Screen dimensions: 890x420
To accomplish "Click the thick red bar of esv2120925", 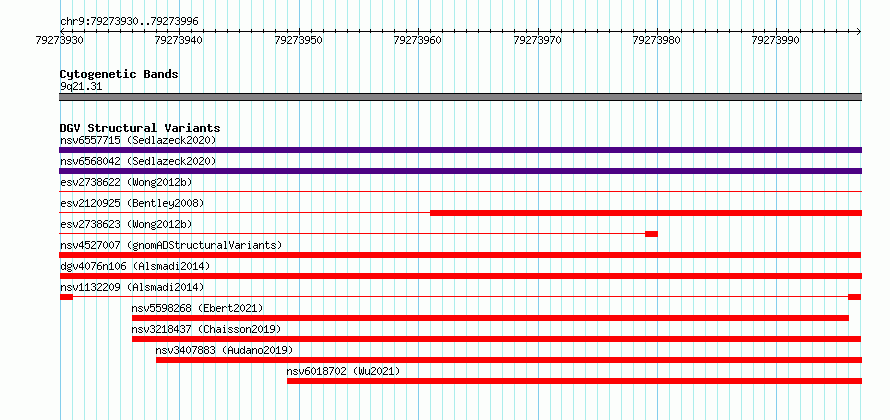I will click(x=646, y=213).
